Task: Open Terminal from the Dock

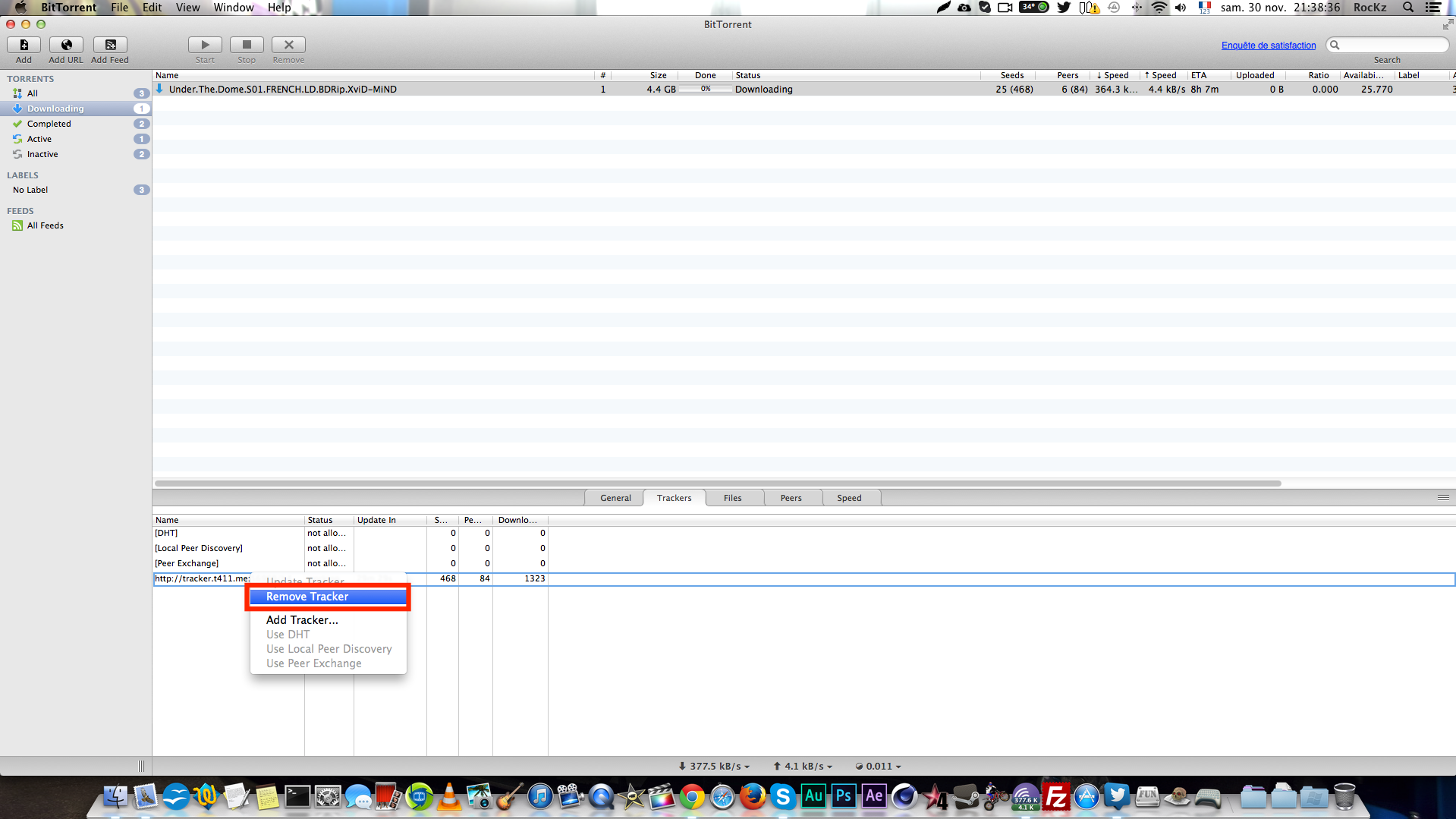Action: click(297, 797)
